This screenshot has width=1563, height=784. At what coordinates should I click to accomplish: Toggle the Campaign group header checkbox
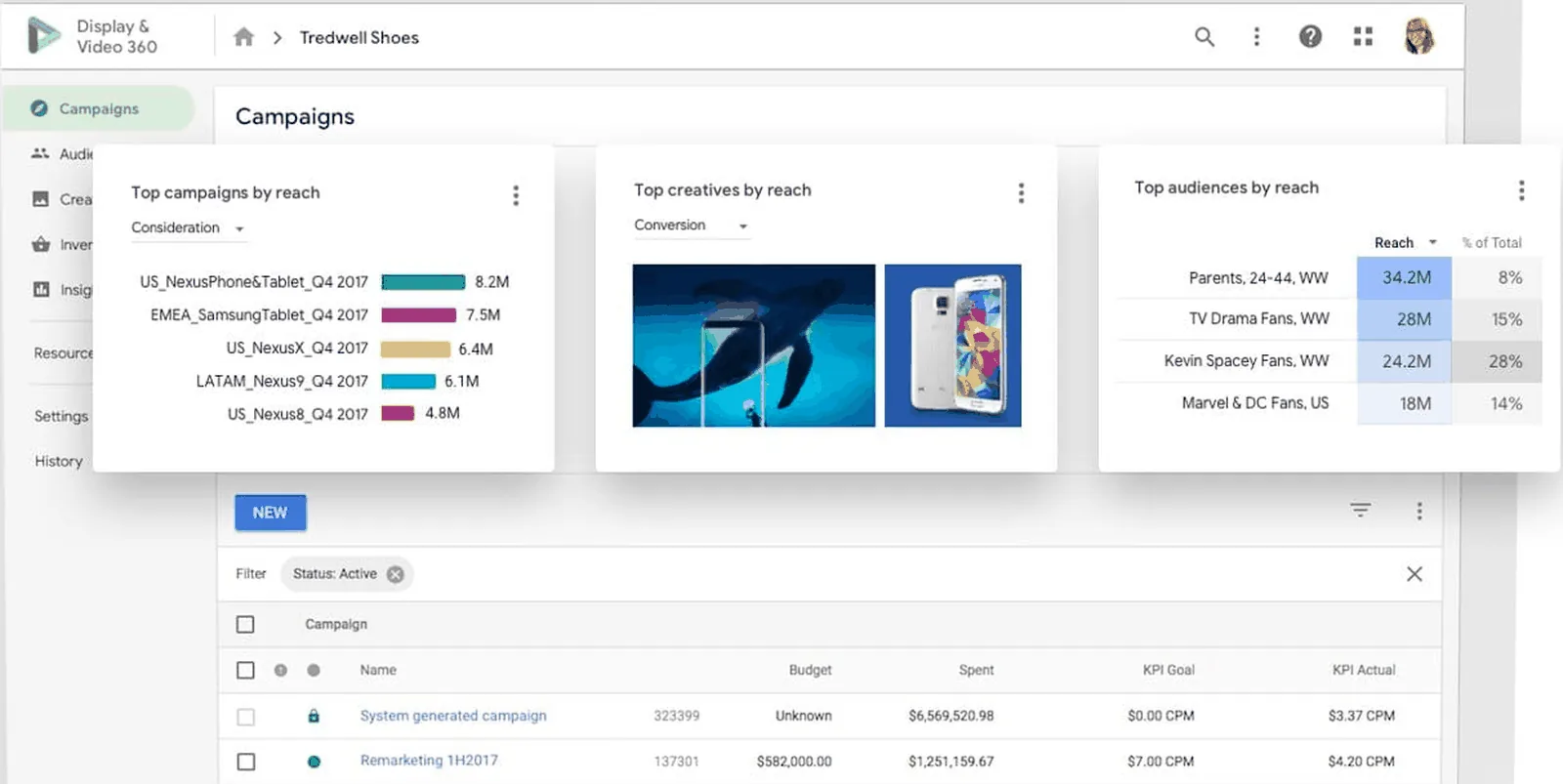click(x=245, y=624)
